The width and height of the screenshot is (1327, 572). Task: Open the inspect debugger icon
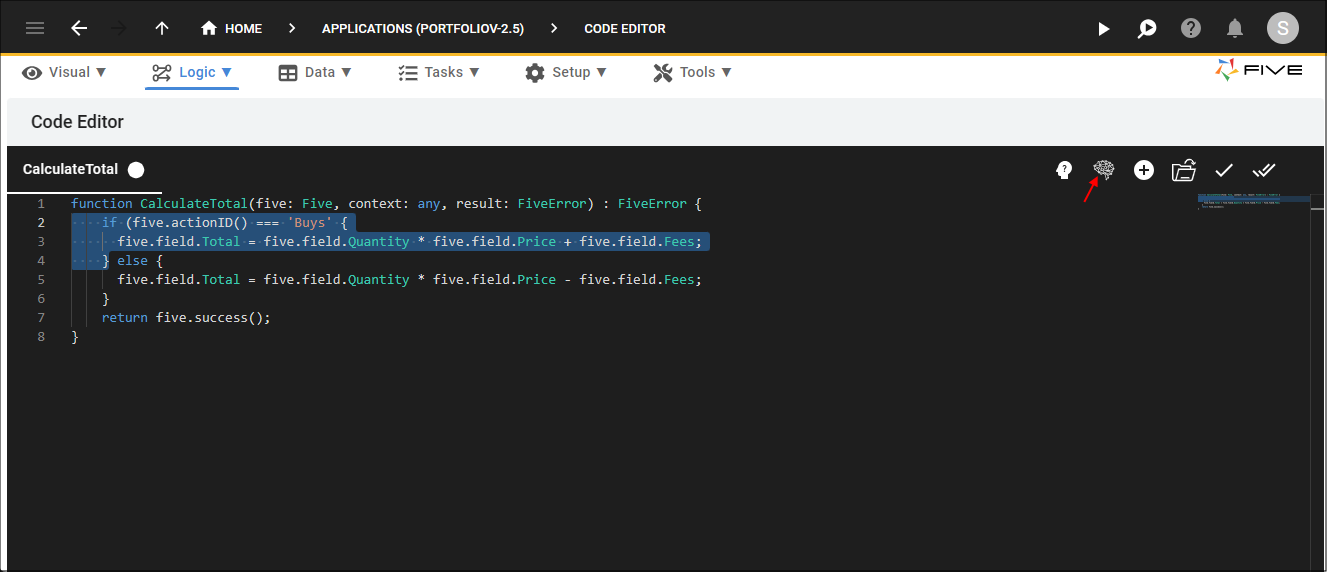pyautogui.click(x=1147, y=29)
